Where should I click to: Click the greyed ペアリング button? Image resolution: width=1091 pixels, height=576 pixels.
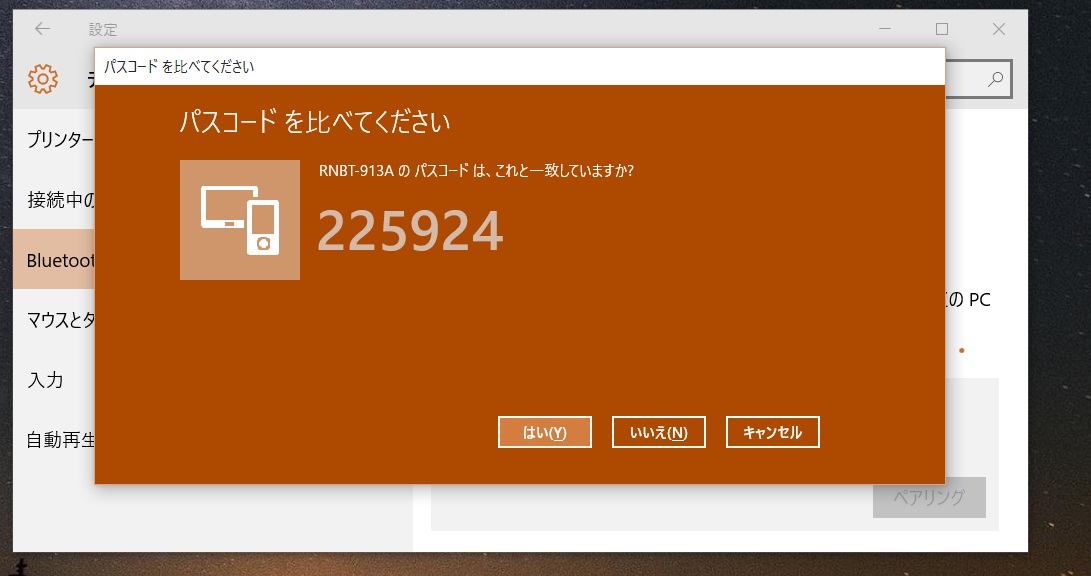[x=929, y=497]
